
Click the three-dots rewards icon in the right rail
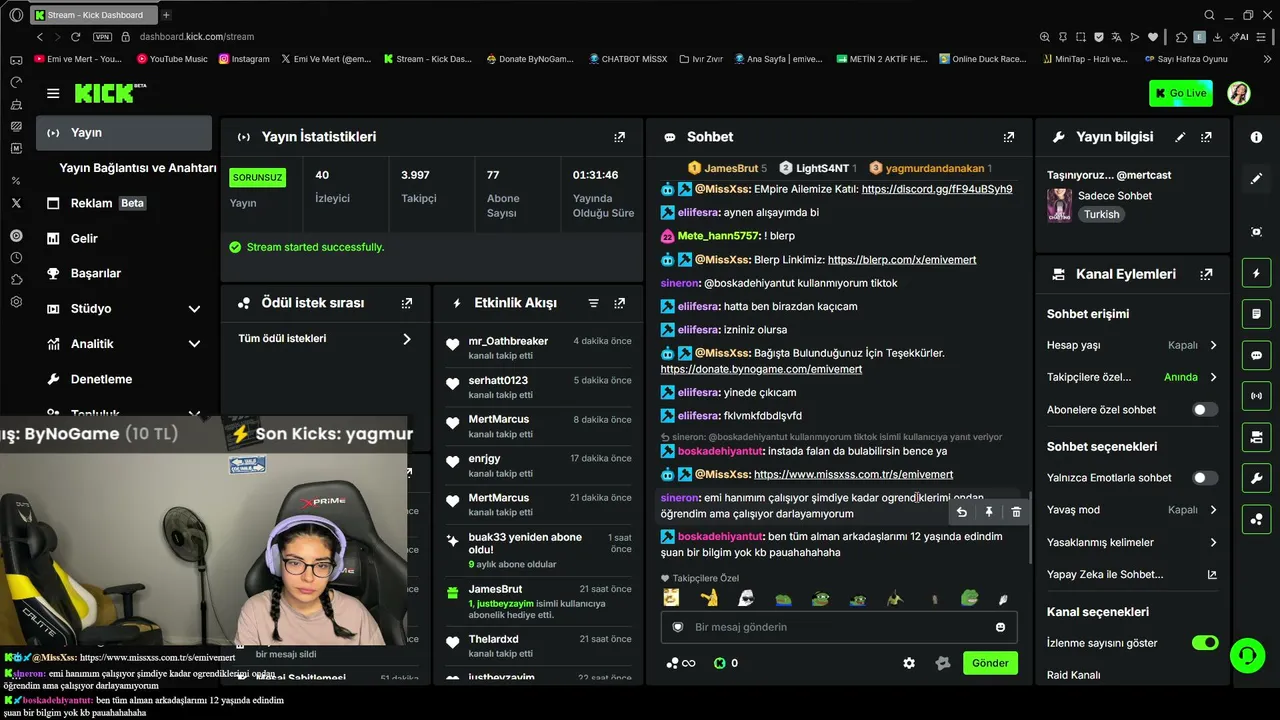(1257, 520)
